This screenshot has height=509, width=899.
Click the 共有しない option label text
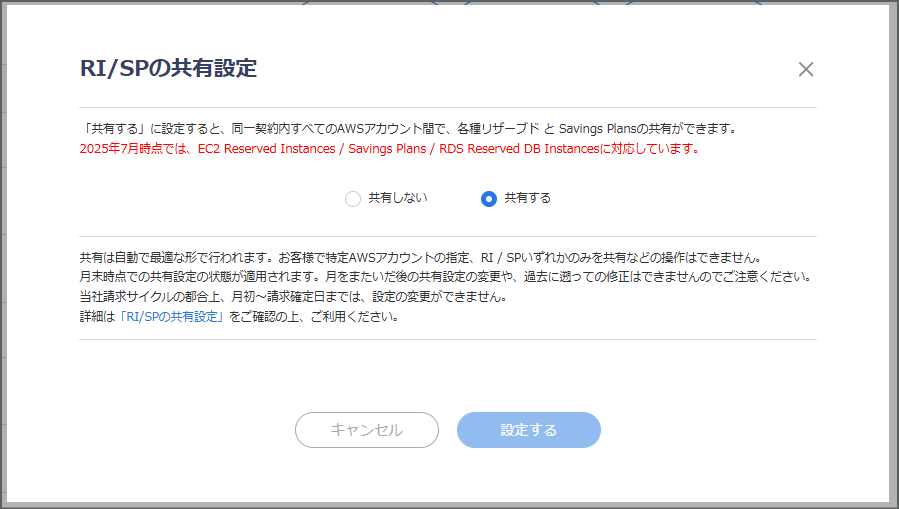pos(397,198)
